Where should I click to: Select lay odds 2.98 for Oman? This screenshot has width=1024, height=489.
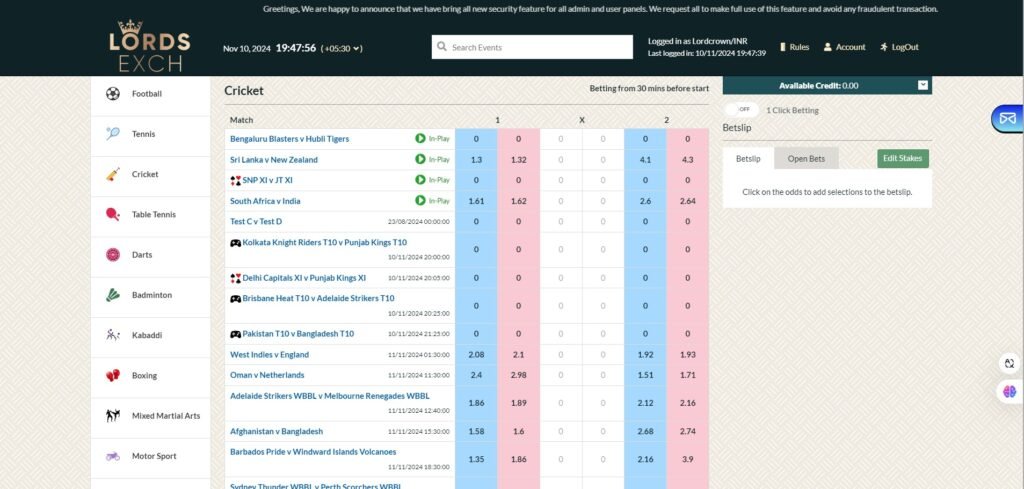pyautogui.click(x=519, y=375)
